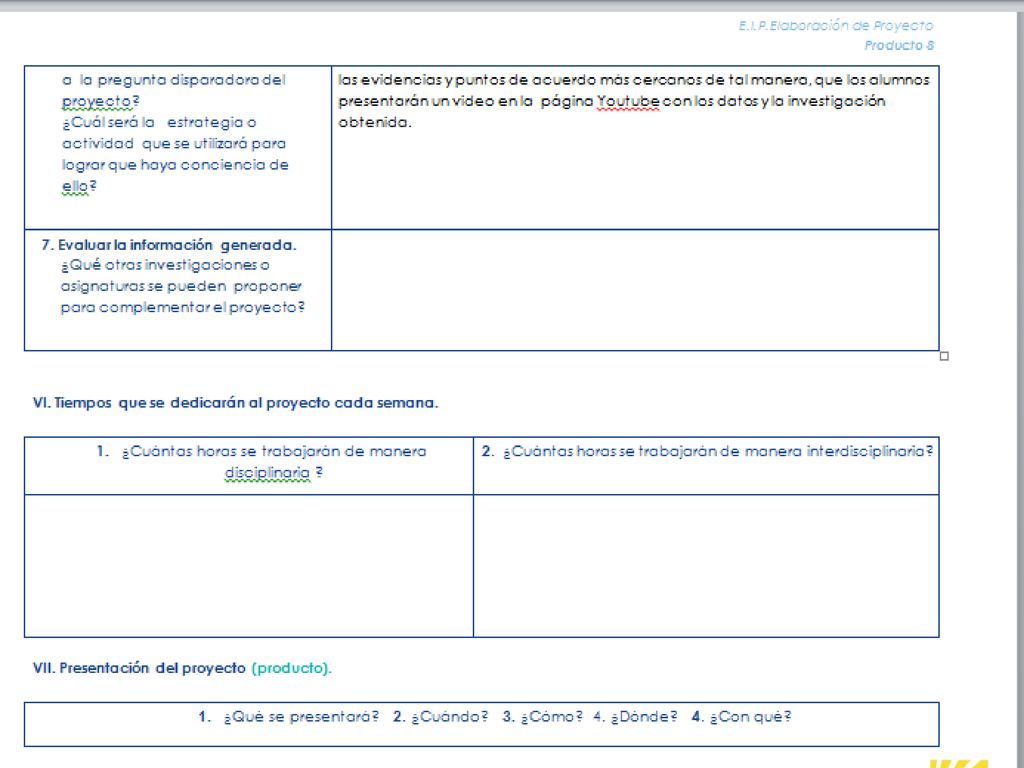The height and width of the screenshot is (768, 1024).
Task: Click header text 'Producto 8'
Action: pyautogui.click(x=899, y=45)
